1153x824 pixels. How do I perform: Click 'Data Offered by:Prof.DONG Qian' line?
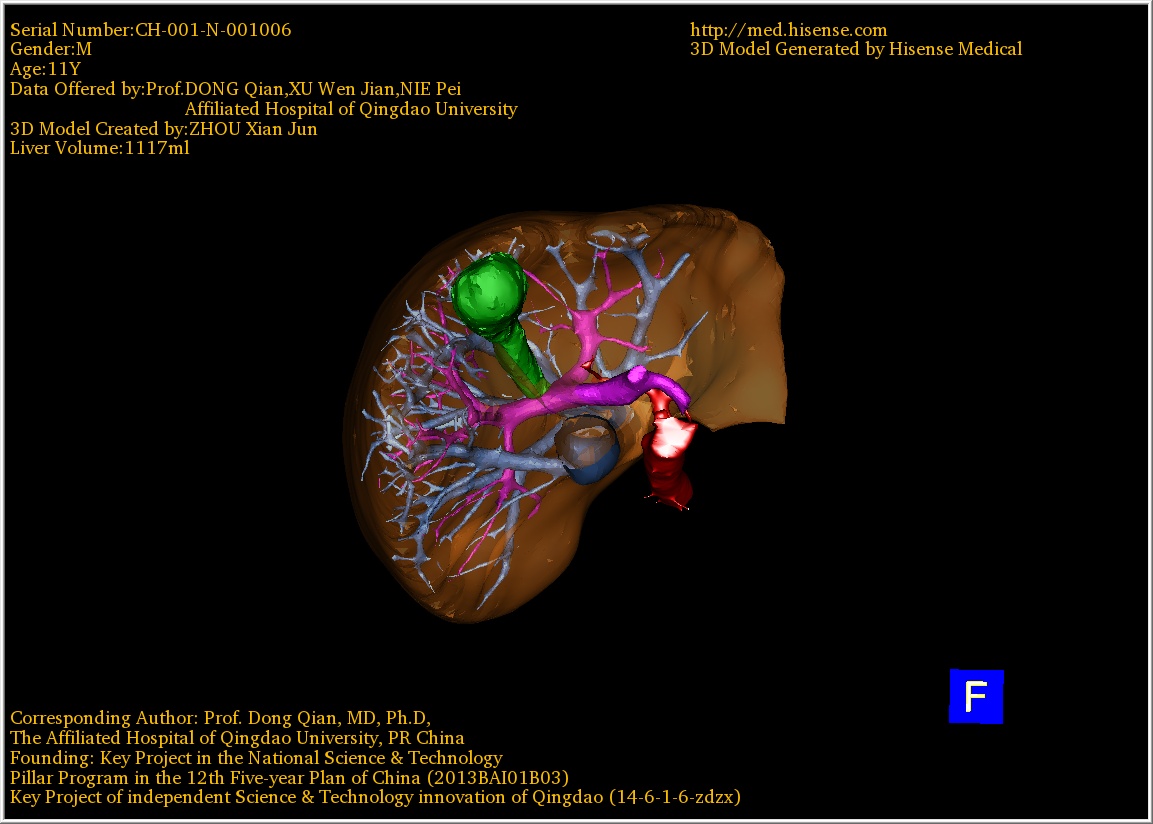(235, 89)
